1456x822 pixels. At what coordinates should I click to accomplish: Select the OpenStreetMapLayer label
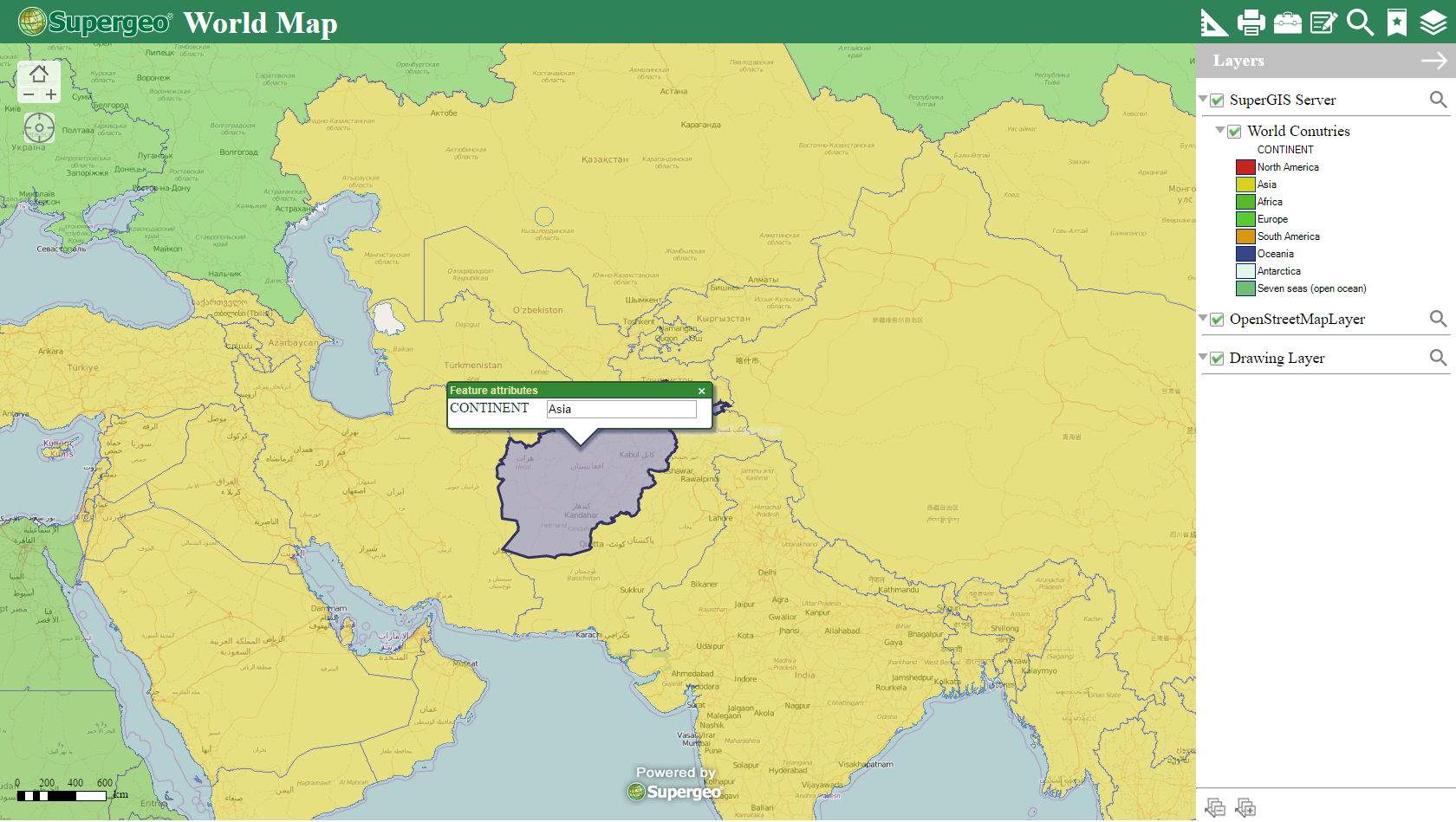1297,319
